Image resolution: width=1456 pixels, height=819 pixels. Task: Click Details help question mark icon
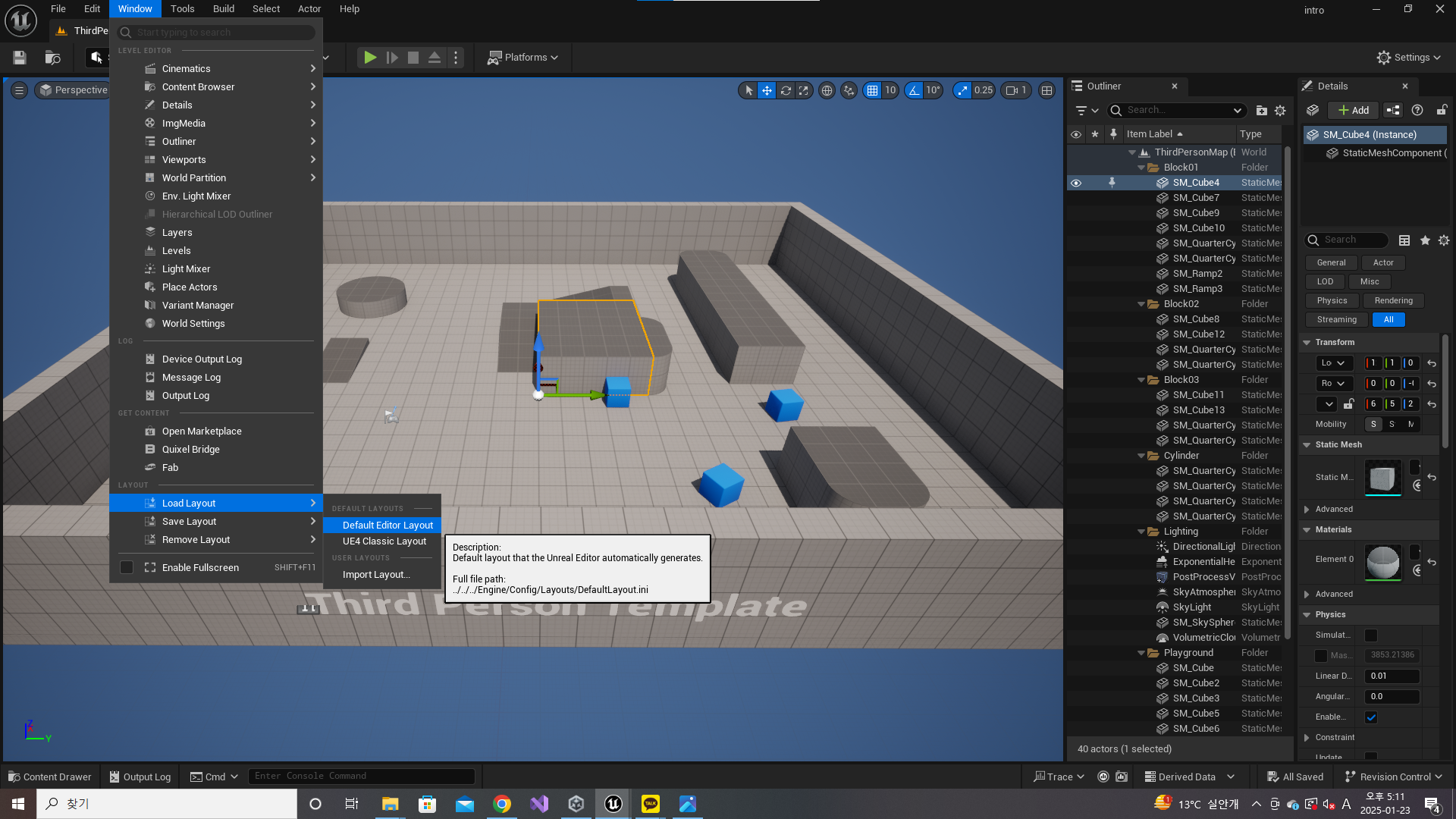click(1417, 110)
